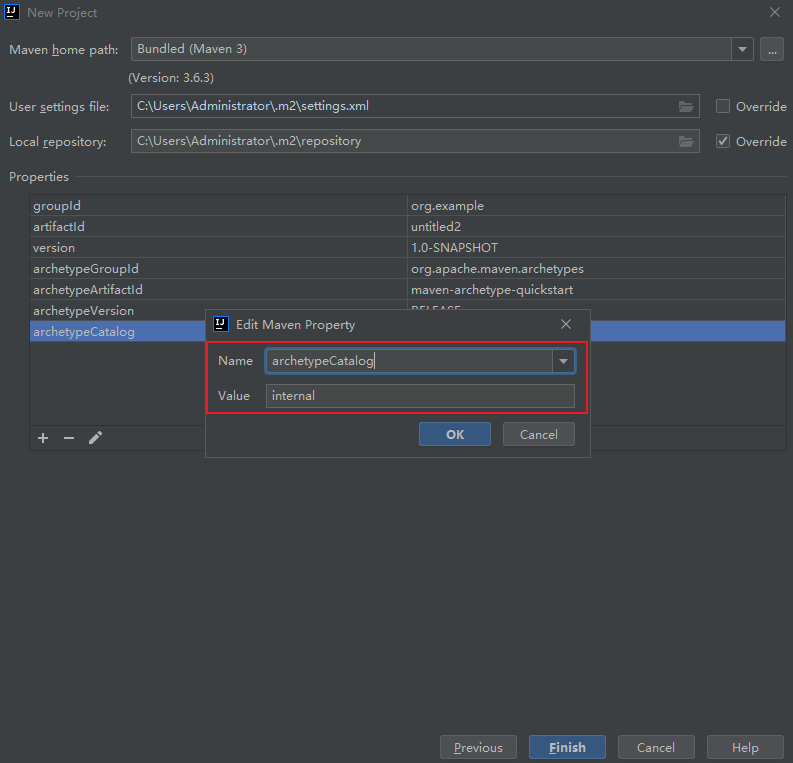Browse for local repository folder icon
Image resolution: width=793 pixels, height=763 pixels.
[x=686, y=142]
